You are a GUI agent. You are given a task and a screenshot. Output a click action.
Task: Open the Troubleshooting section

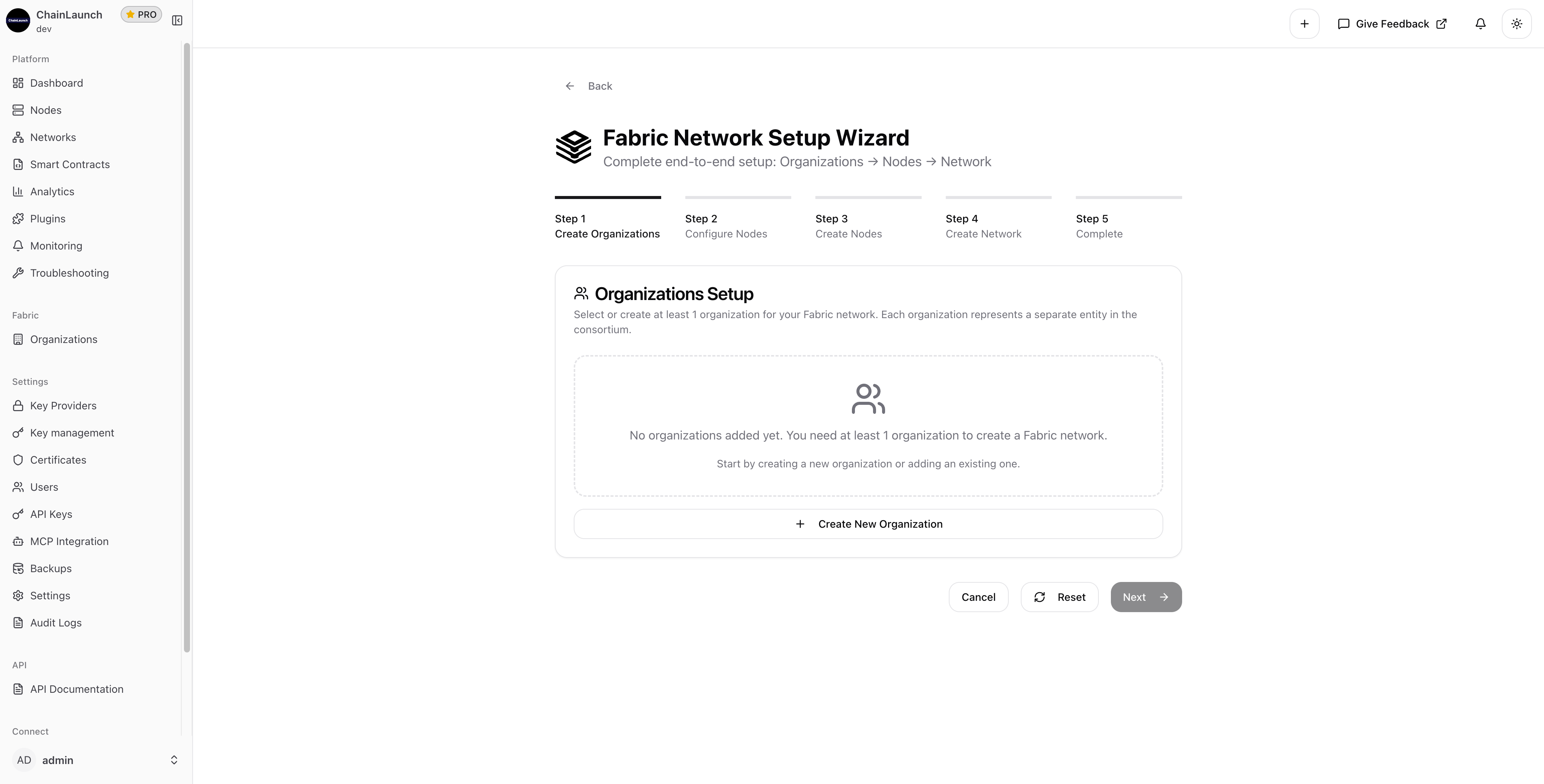[x=69, y=273]
